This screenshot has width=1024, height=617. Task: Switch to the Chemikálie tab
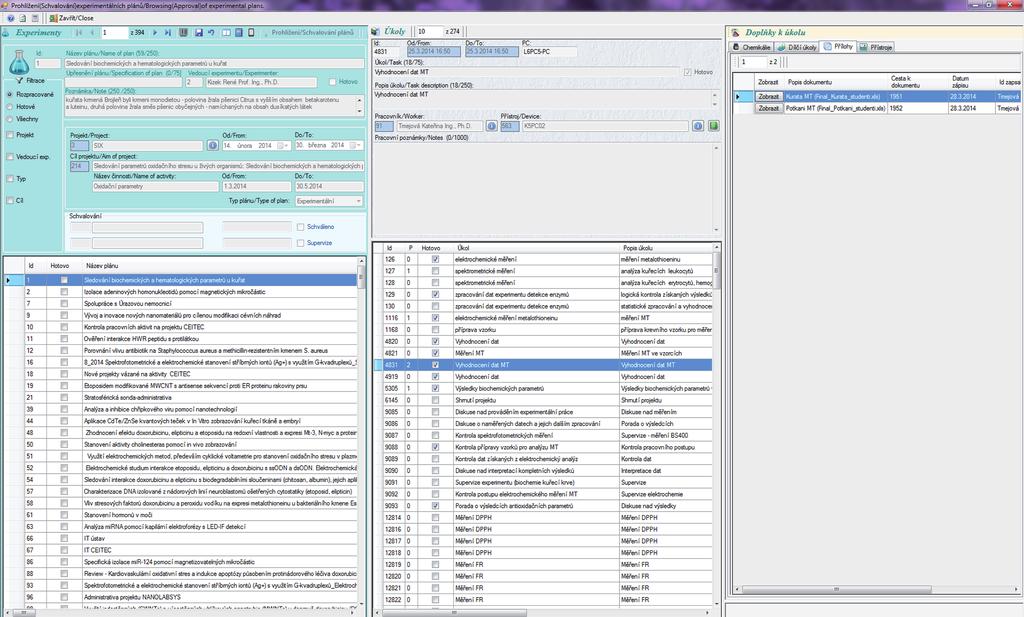point(752,47)
